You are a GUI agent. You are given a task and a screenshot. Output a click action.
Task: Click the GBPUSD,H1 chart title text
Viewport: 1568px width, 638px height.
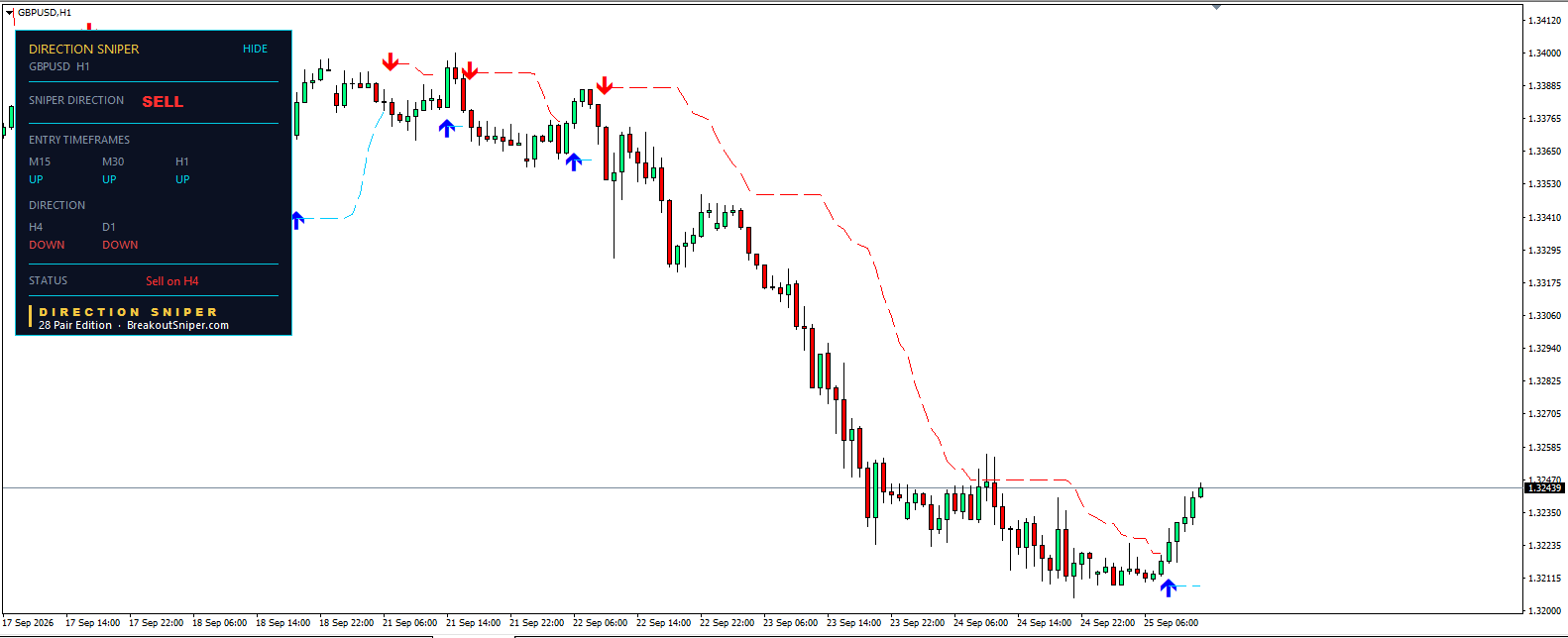coord(45,13)
